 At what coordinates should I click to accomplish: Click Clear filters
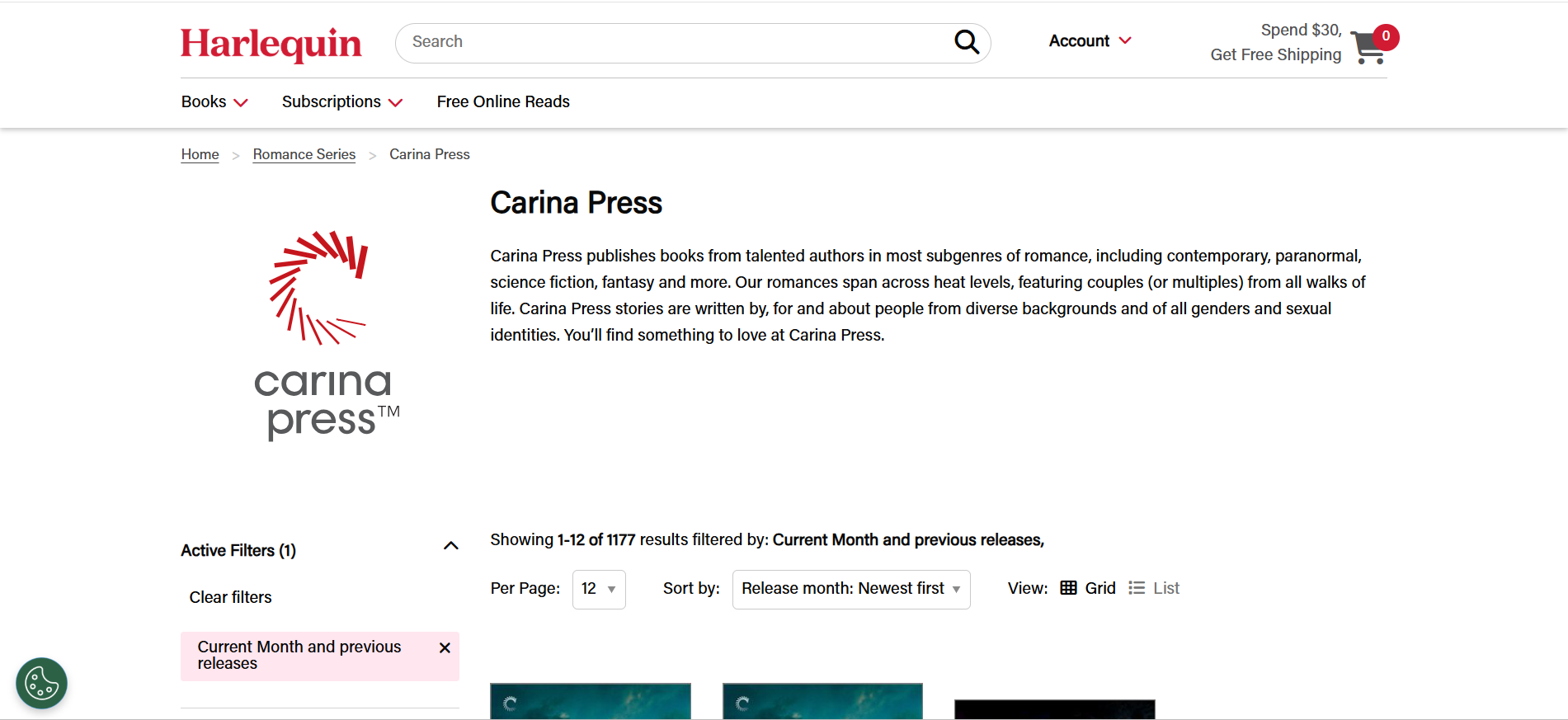230,597
